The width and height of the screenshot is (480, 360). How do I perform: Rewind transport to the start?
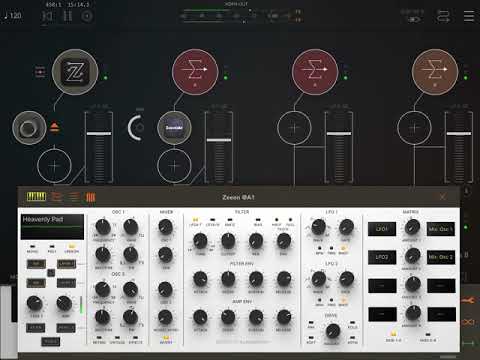(47, 16)
